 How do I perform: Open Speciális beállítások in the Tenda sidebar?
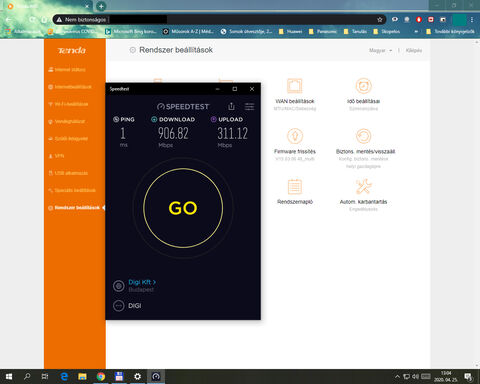72,190
